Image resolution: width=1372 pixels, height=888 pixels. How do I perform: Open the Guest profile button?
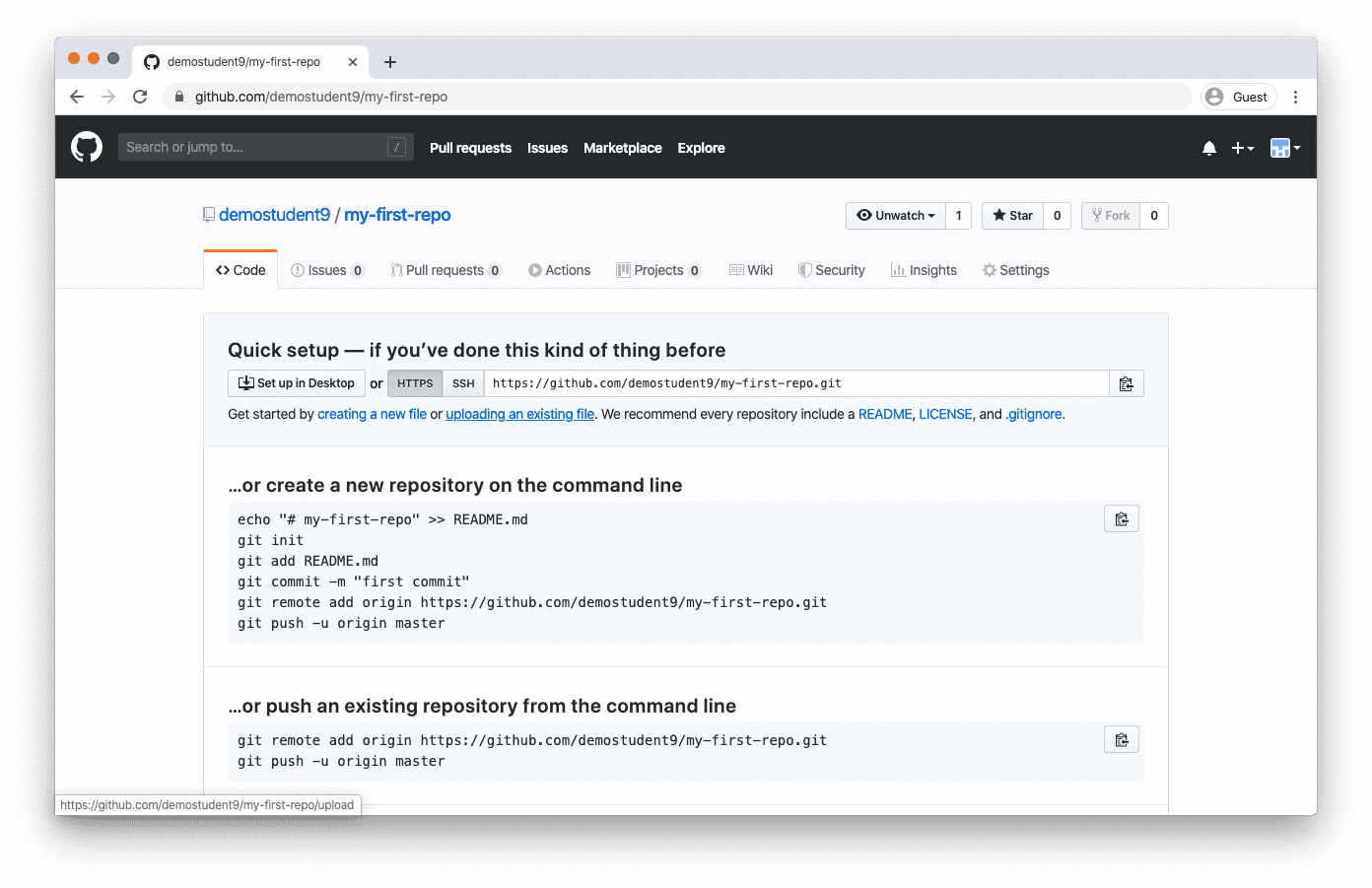click(x=1239, y=97)
